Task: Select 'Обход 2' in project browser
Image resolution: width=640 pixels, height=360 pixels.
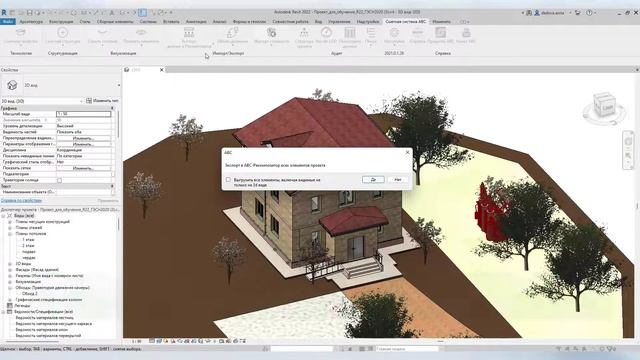Action: (x=29, y=293)
